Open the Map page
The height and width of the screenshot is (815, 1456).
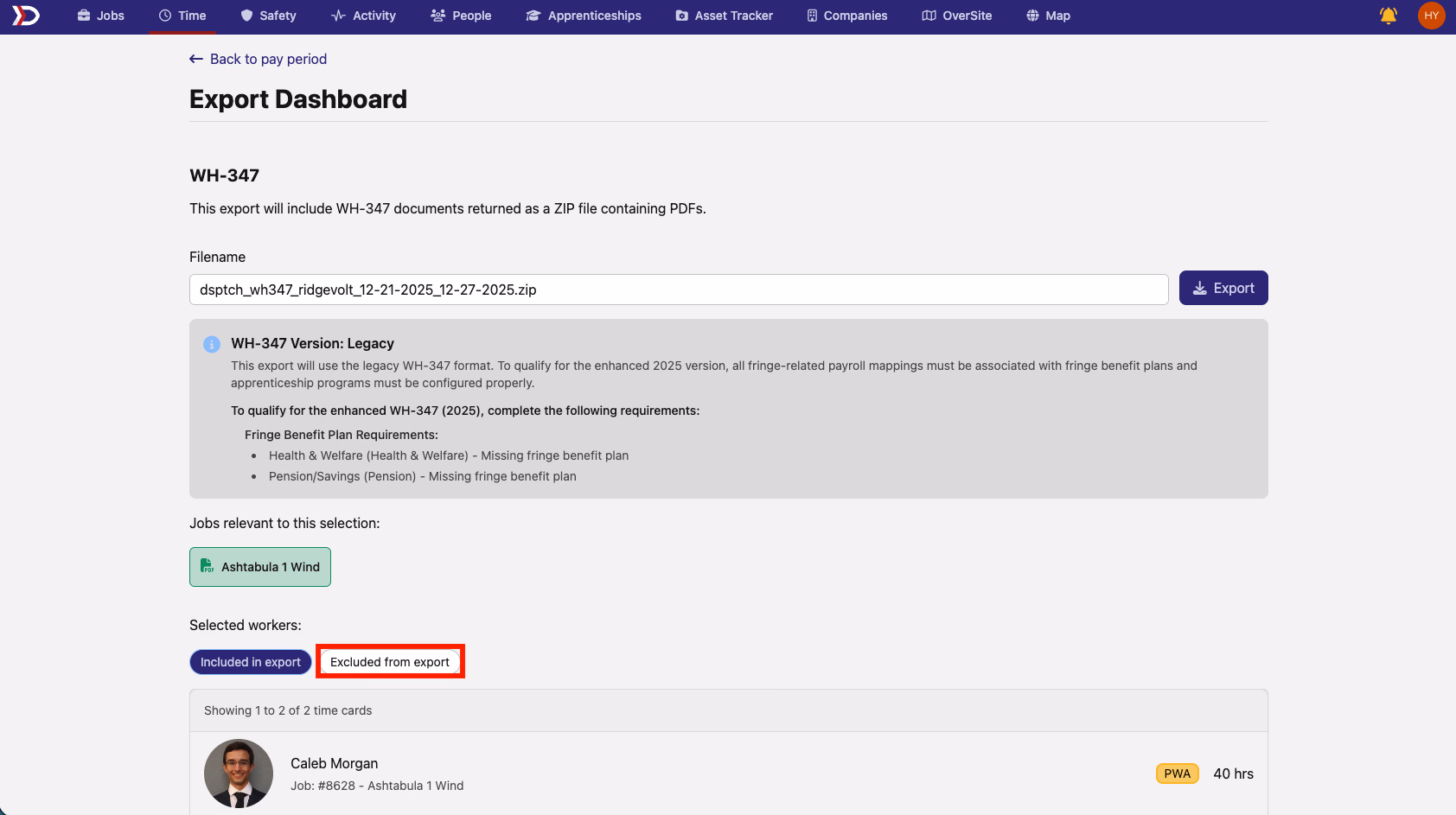pyautogui.click(x=1048, y=16)
